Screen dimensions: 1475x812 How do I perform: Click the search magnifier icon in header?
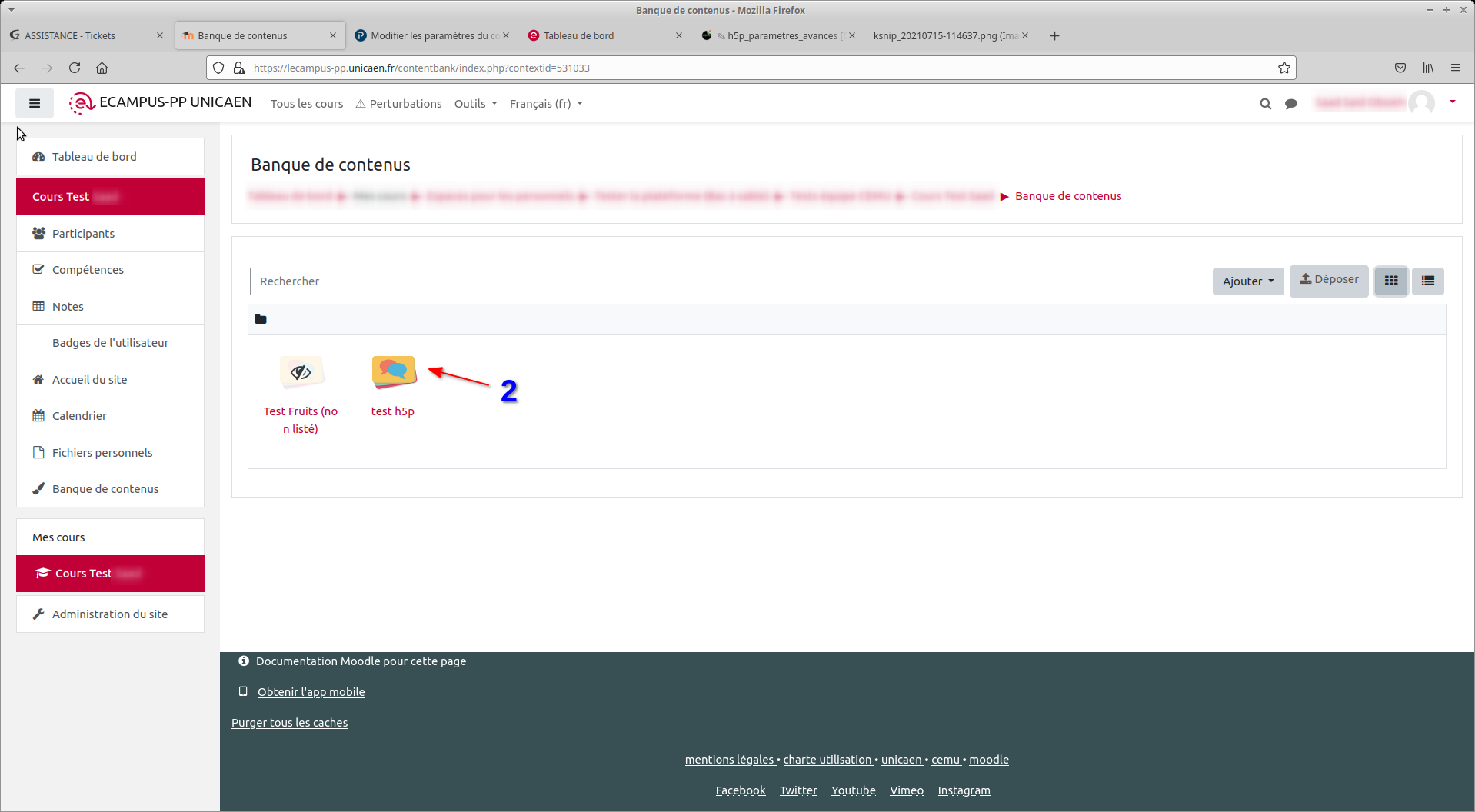1265,104
